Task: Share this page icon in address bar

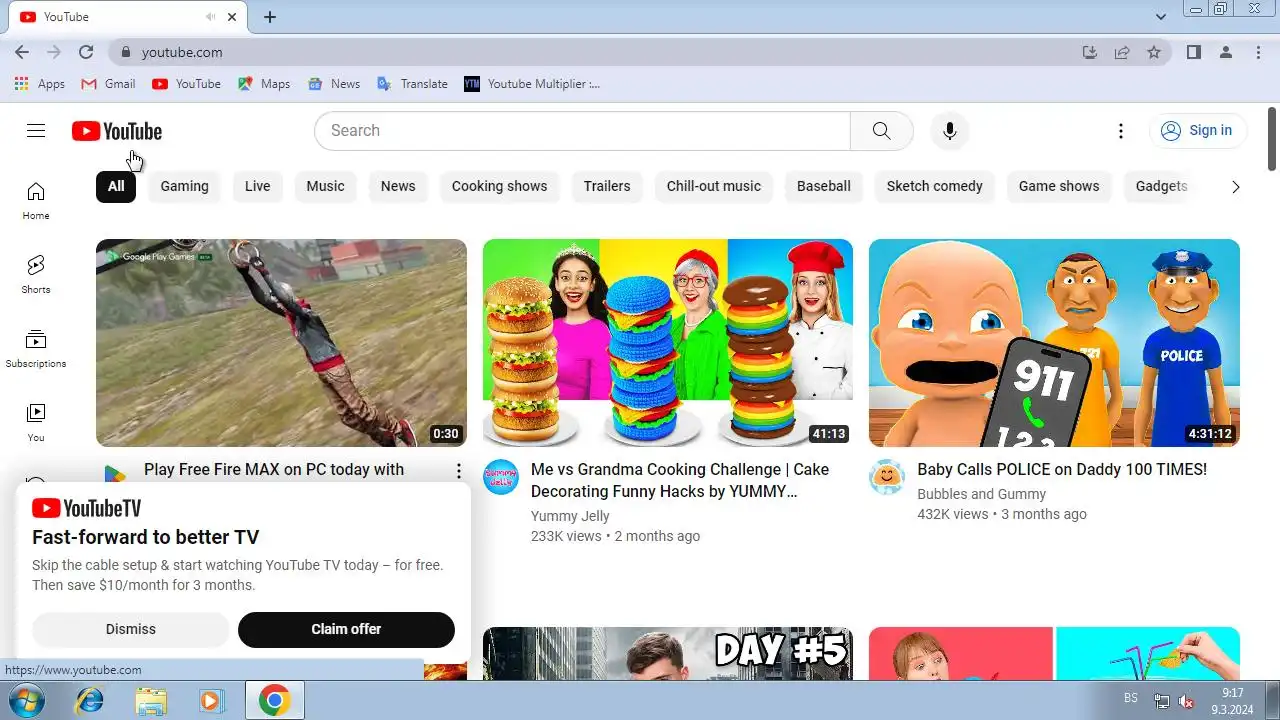Action: point(1122,52)
